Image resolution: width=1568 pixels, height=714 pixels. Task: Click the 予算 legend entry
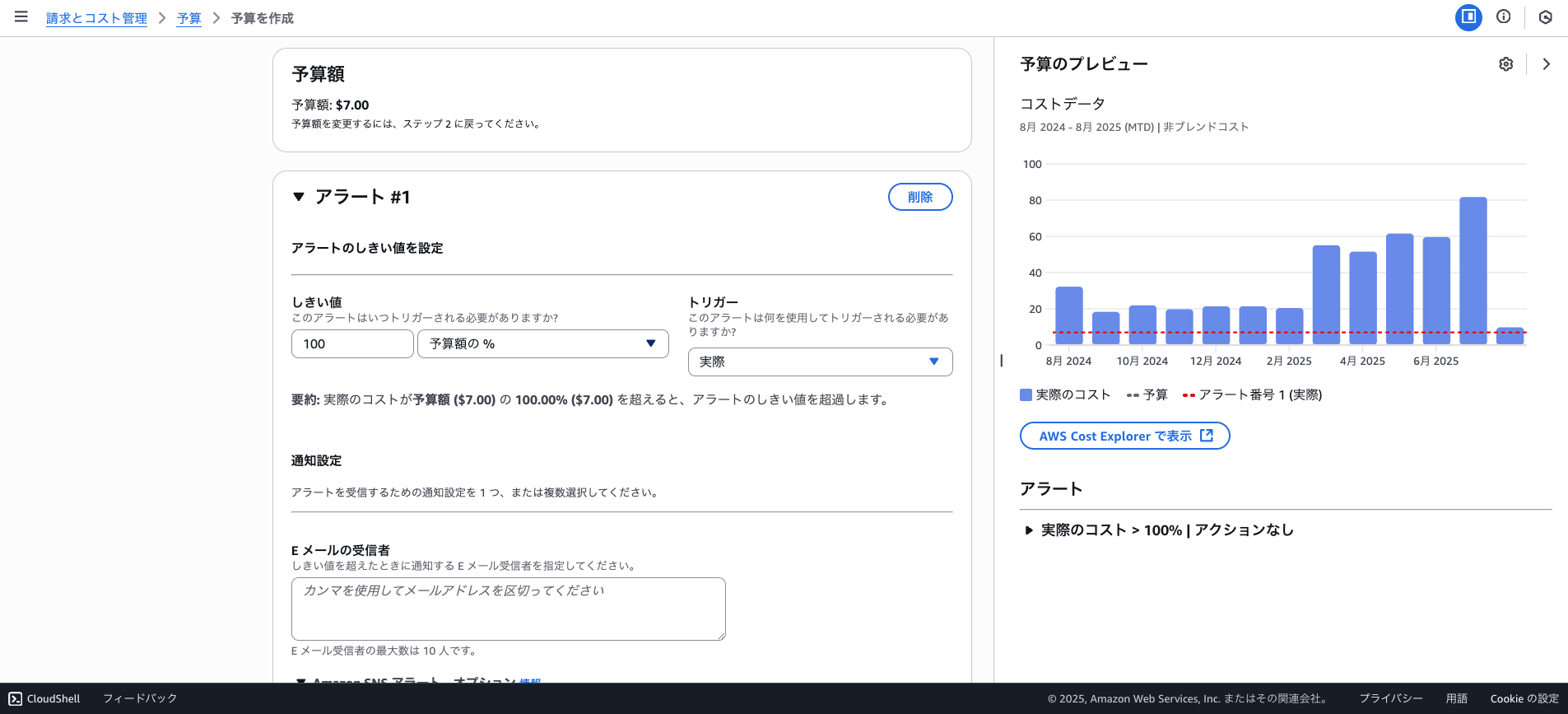[1147, 395]
